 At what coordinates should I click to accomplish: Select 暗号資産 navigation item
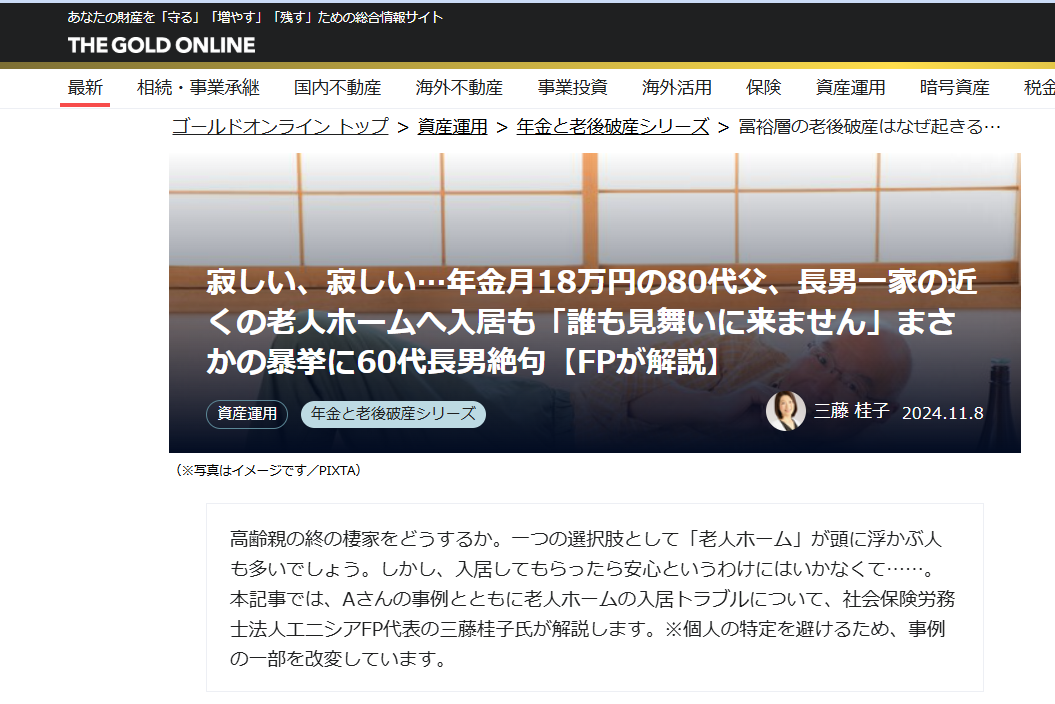tap(955, 87)
